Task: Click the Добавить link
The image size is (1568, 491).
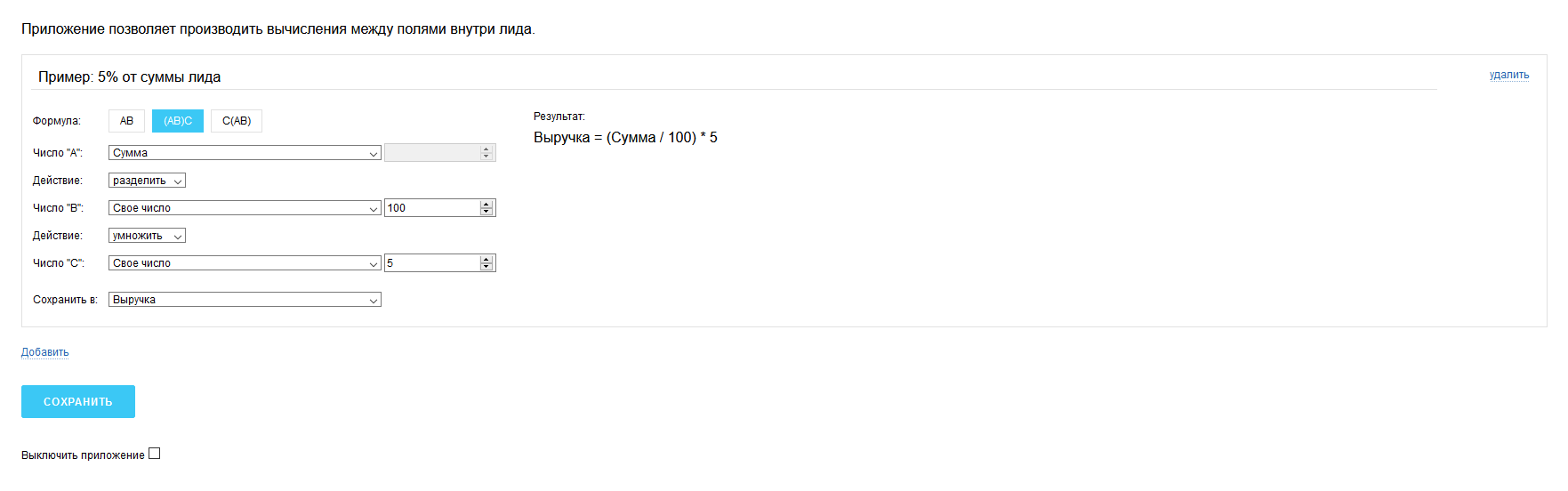Action: point(45,352)
